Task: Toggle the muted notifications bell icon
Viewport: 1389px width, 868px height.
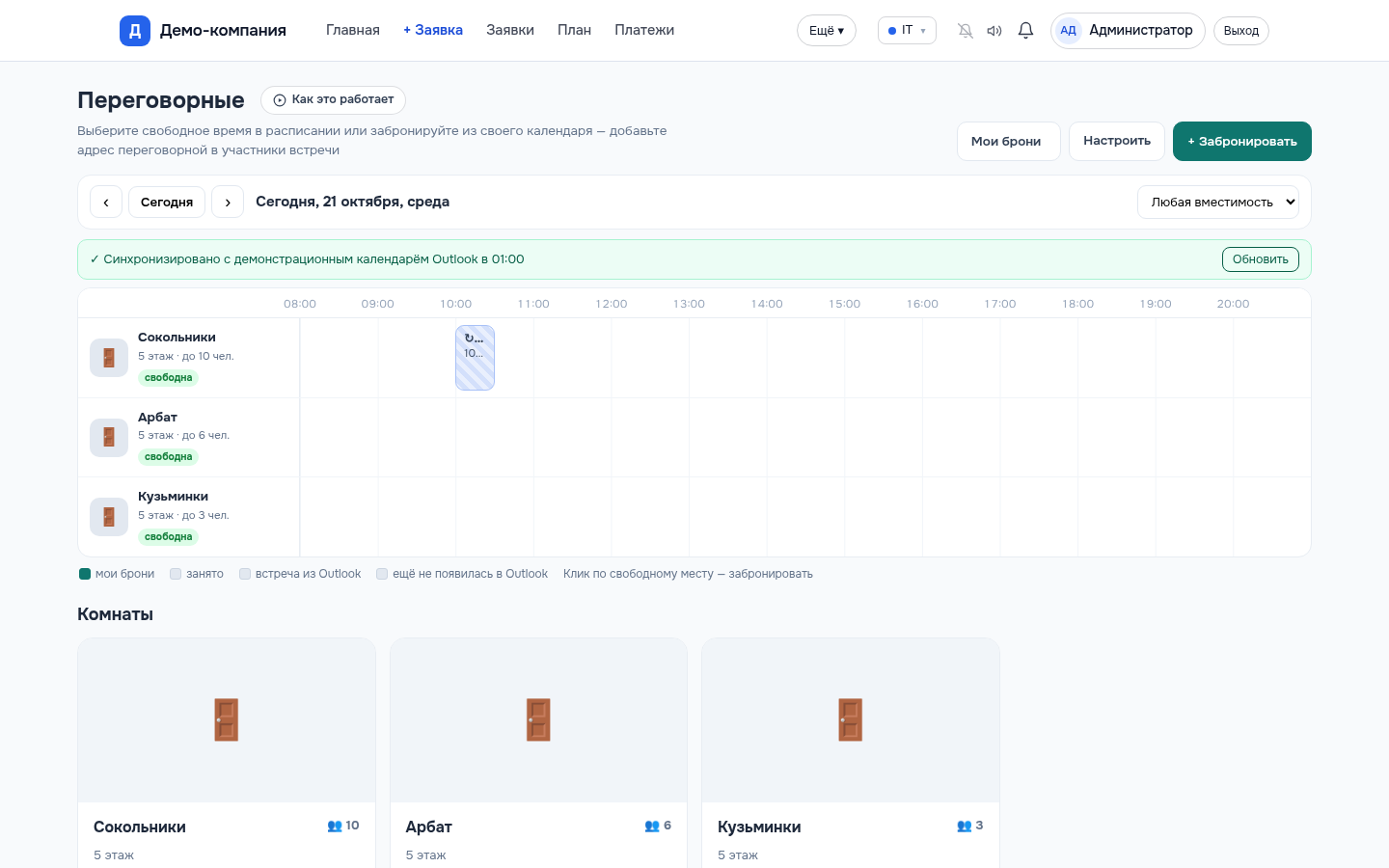Action: pos(965,31)
